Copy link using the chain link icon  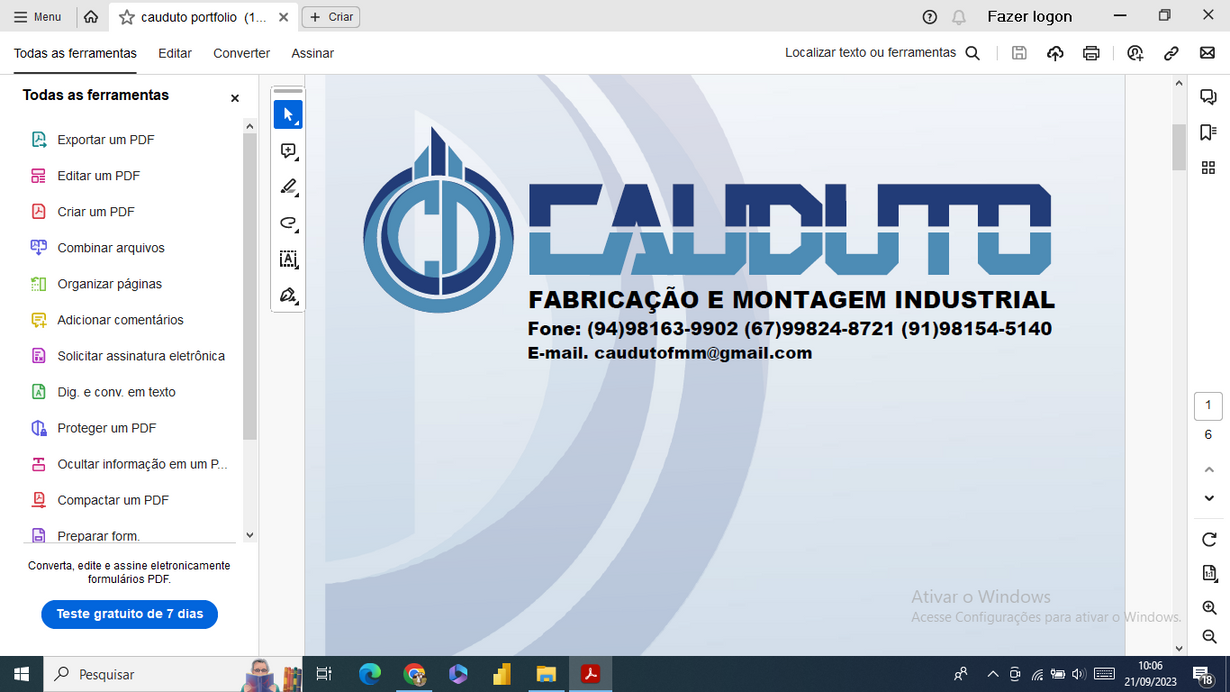1171,53
